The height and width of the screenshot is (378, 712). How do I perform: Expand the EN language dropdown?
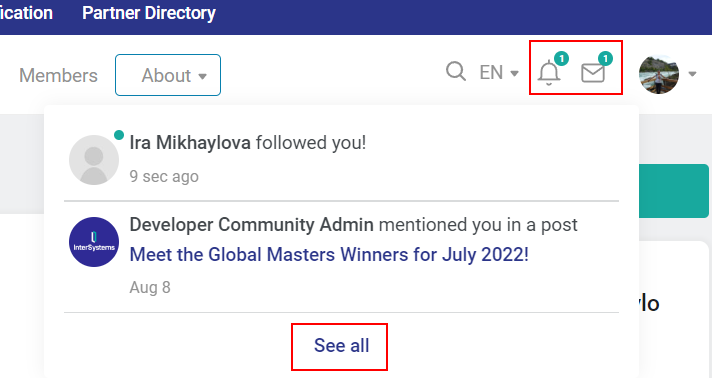499,73
